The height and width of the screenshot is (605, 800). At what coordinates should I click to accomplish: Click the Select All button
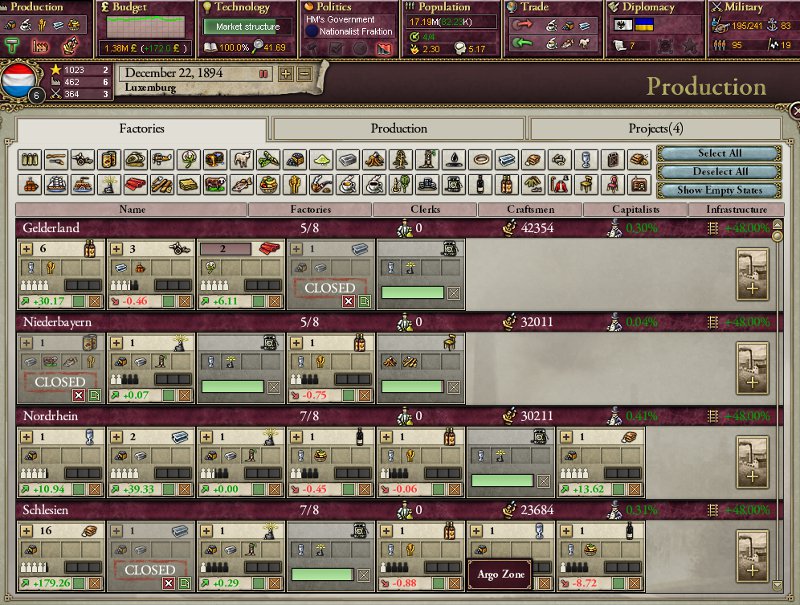coord(719,154)
